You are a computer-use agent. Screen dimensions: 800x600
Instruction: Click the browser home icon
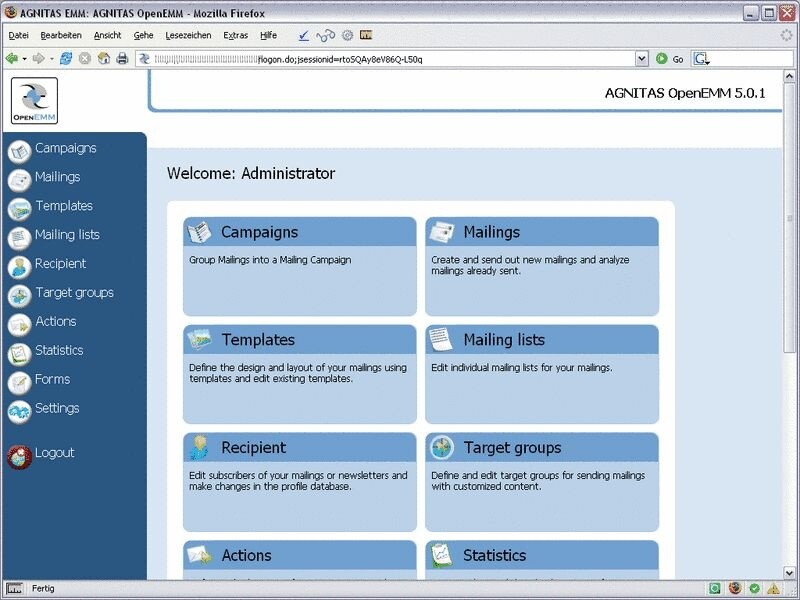[103, 59]
